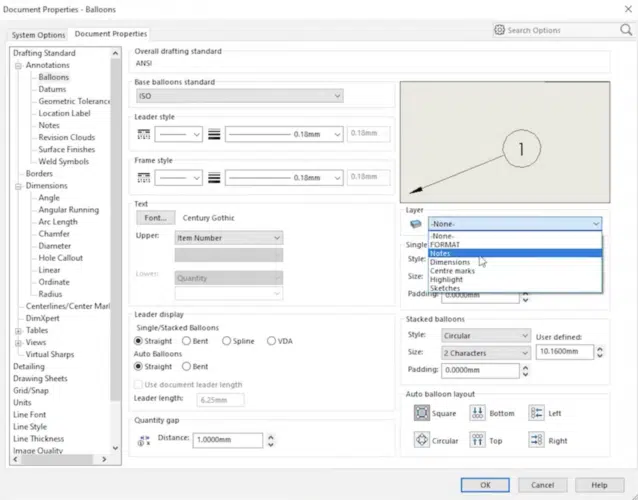Click the Quantity gap distance icon
Image resolution: width=638 pixels, height=500 pixels.
[144, 440]
